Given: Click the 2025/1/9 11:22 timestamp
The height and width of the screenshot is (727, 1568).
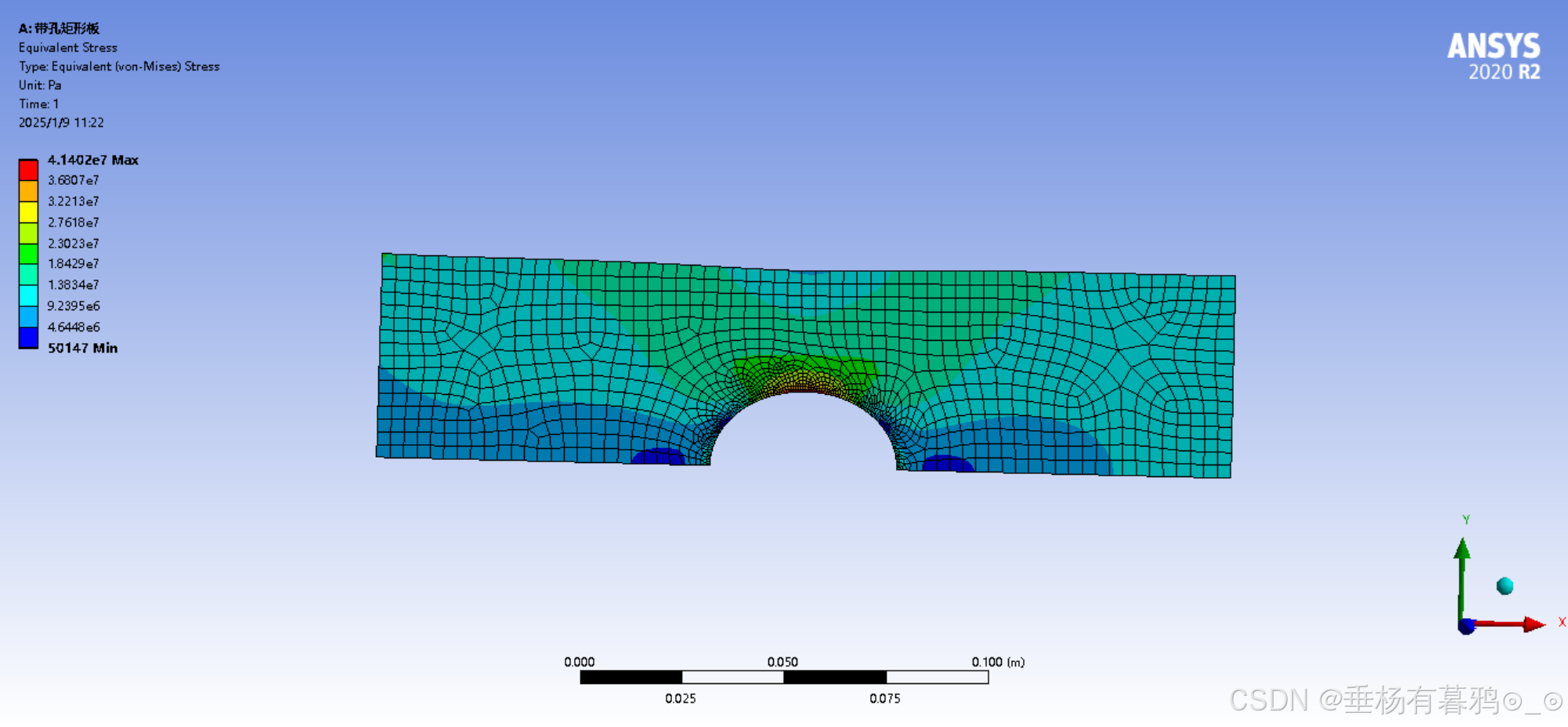Looking at the screenshot, I should 61,123.
